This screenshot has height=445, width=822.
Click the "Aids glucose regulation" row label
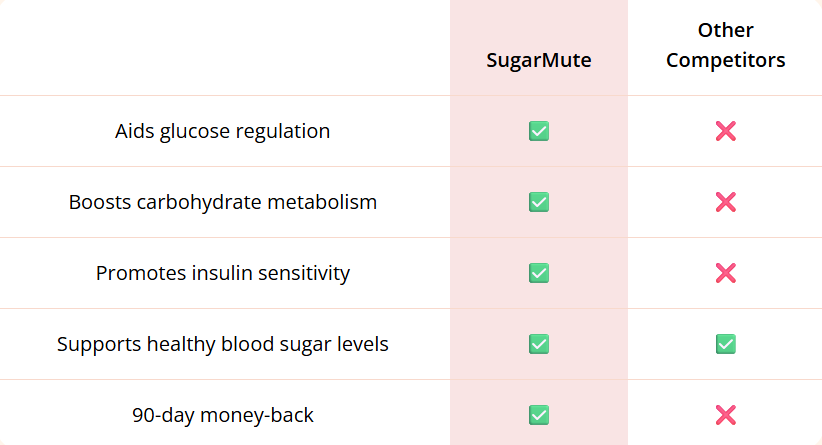point(222,131)
